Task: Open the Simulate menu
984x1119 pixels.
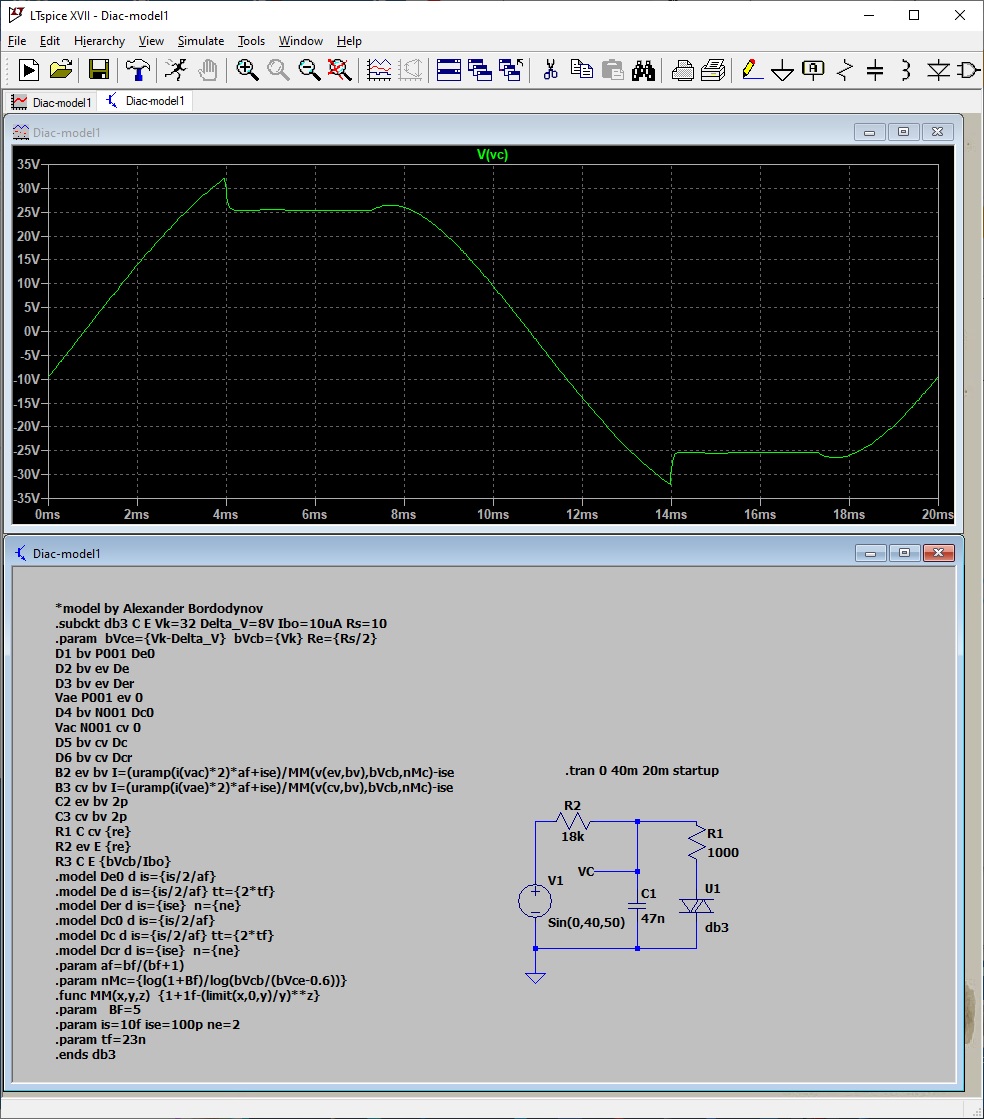Action: 201,41
